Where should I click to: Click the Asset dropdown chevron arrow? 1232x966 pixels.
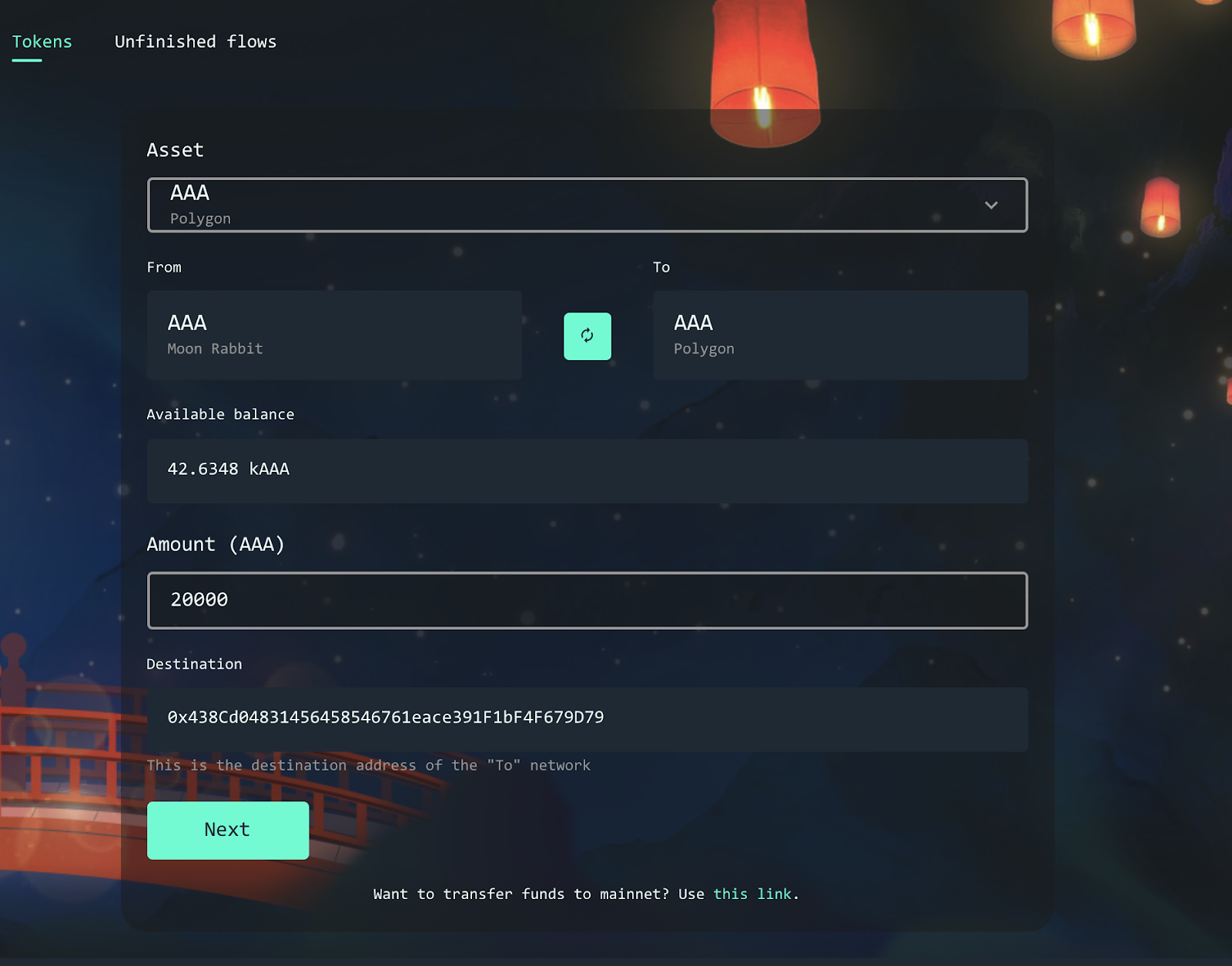pos(991,206)
